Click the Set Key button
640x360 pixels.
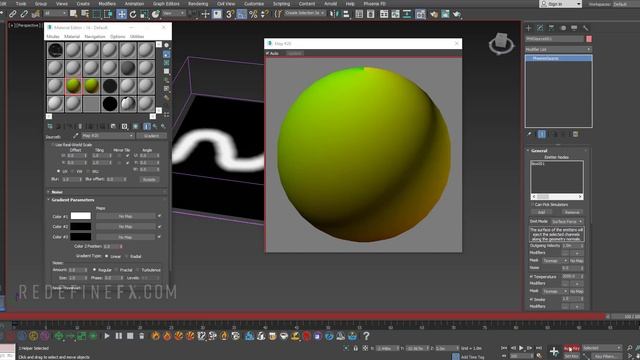(x=571, y=356)
